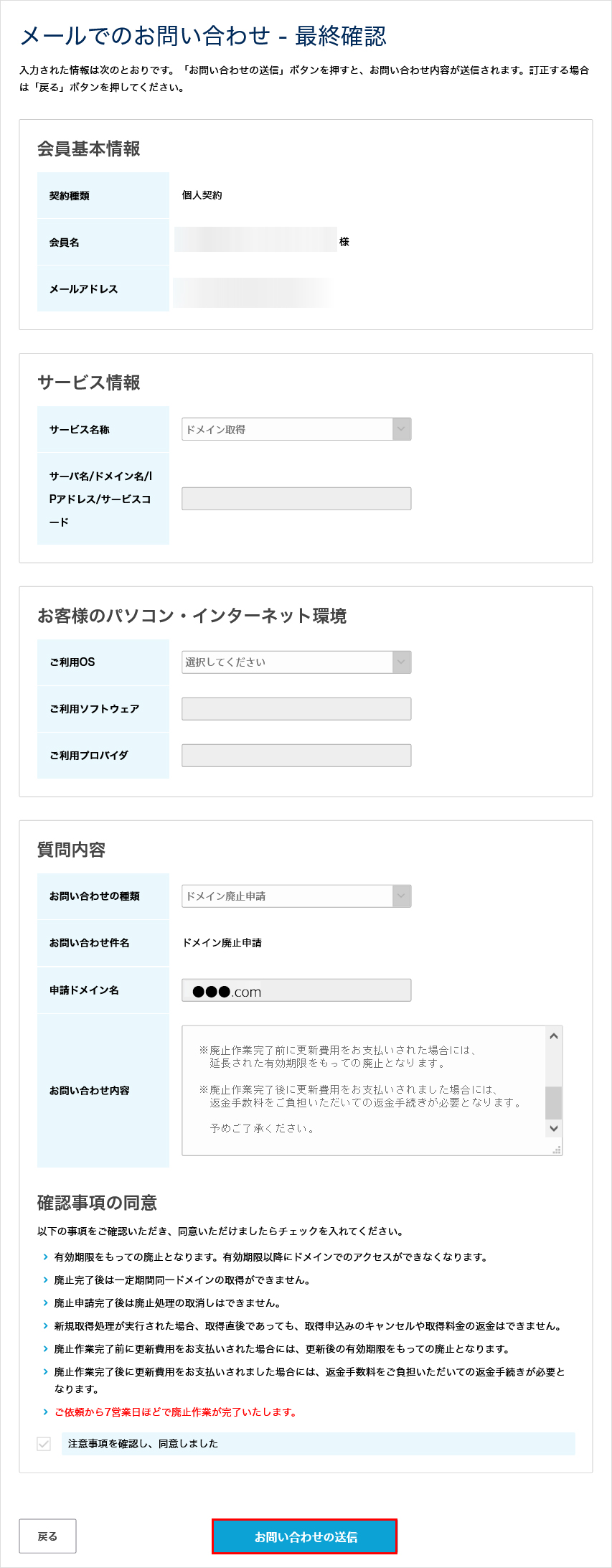Image resolution: width=612 pixels, height=1568 pixels.
Task: Click the 戻る button
Action: (x=48, y=1536)
